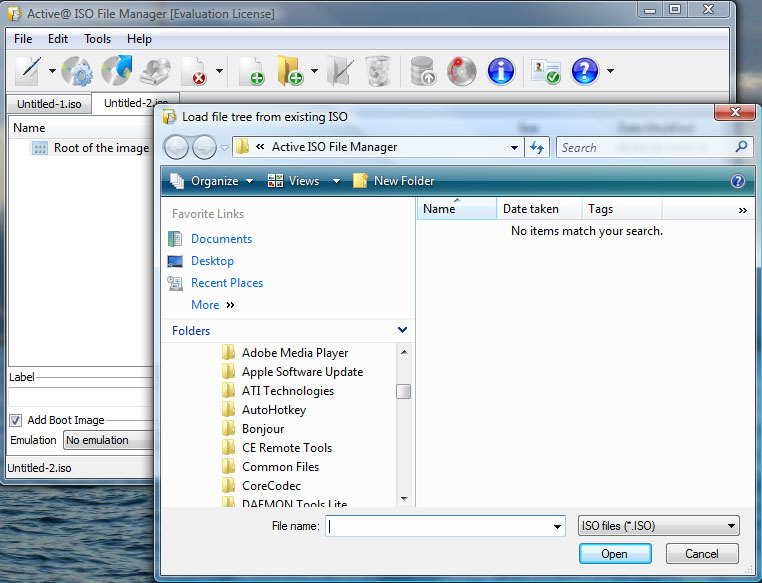Click the Open button
This screenshot has width=762, height=583.
[x=615, y=554]
